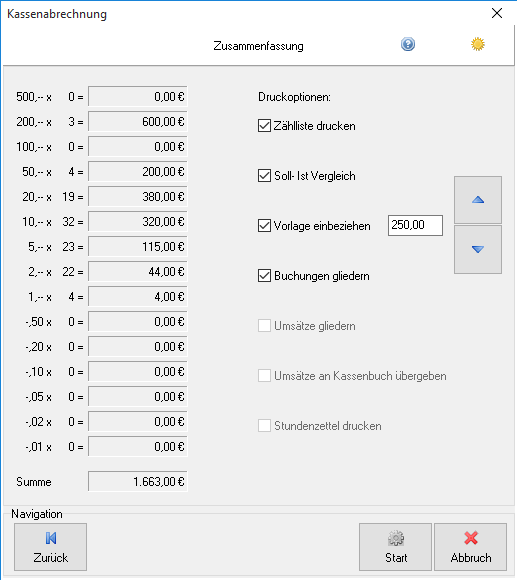The width and height of the screenshot is (517, 580).
Task: Click the Umsätze gliedern checkbox
Action: click(x=264, y=326)
